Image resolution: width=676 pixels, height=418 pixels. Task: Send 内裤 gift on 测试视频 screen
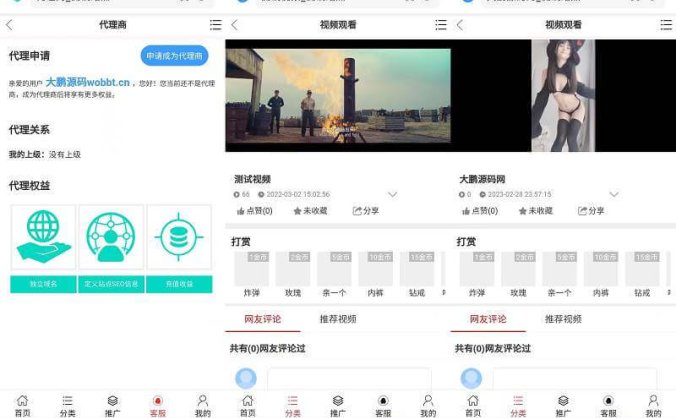tap(376, 275)
